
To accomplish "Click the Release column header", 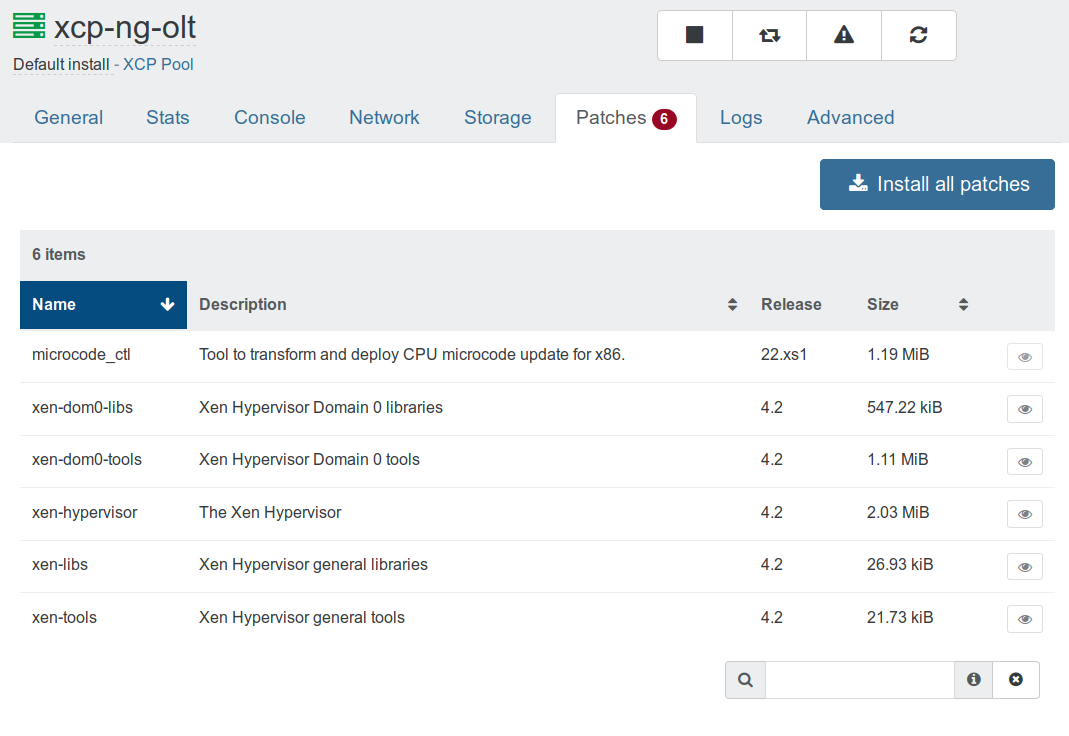I will (x=792, y=305).
